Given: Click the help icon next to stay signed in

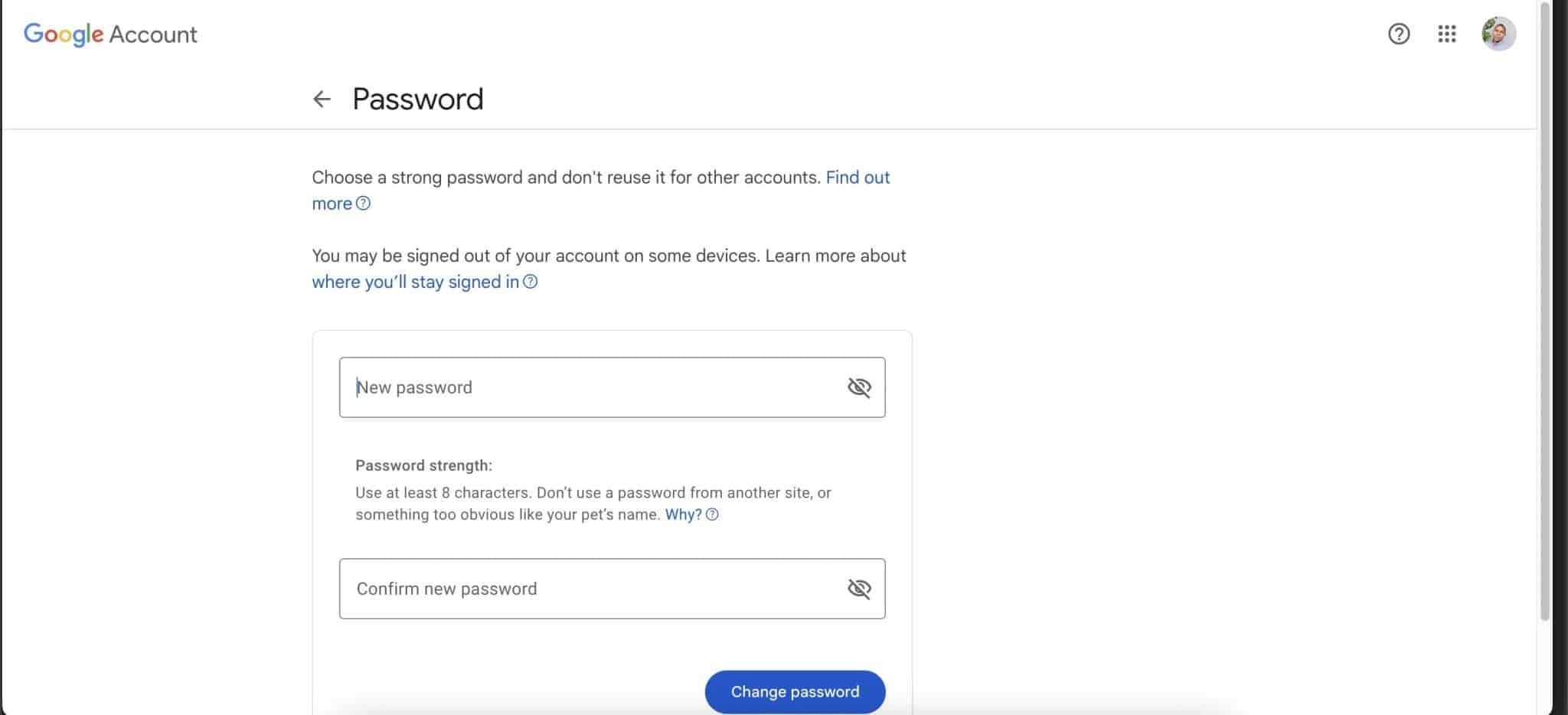Looking at the screenshot, I should (531, 282).
